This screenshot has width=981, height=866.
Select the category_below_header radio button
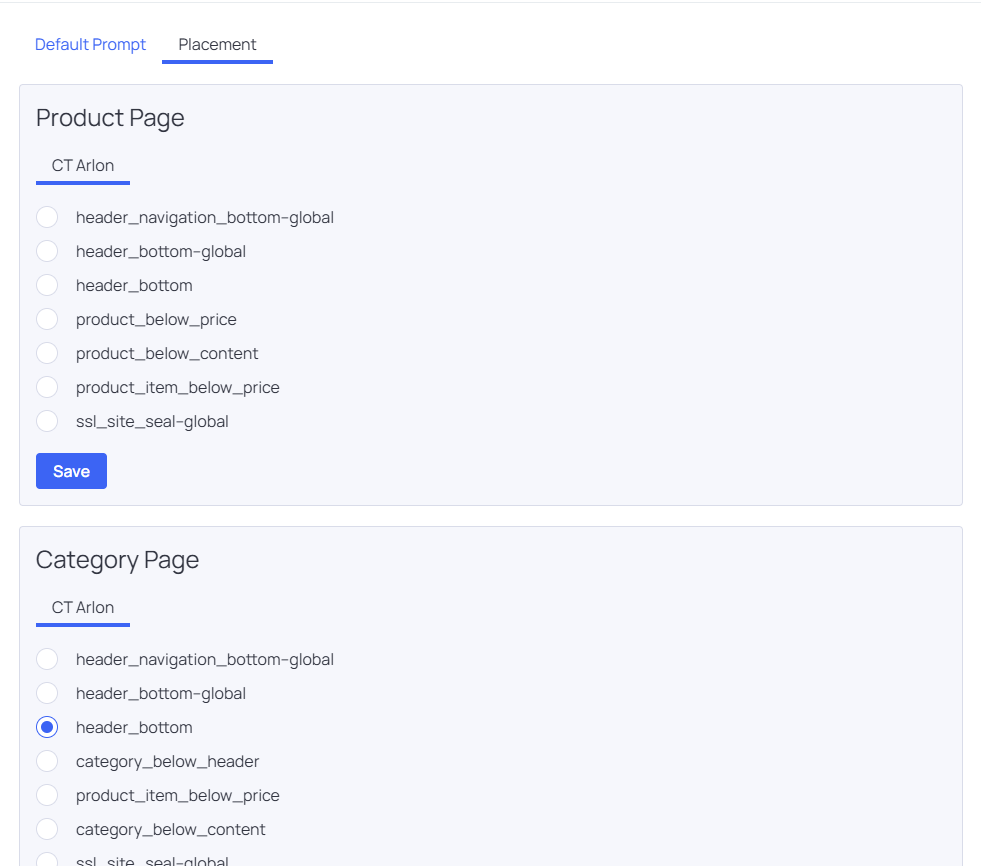coord(47,761)
